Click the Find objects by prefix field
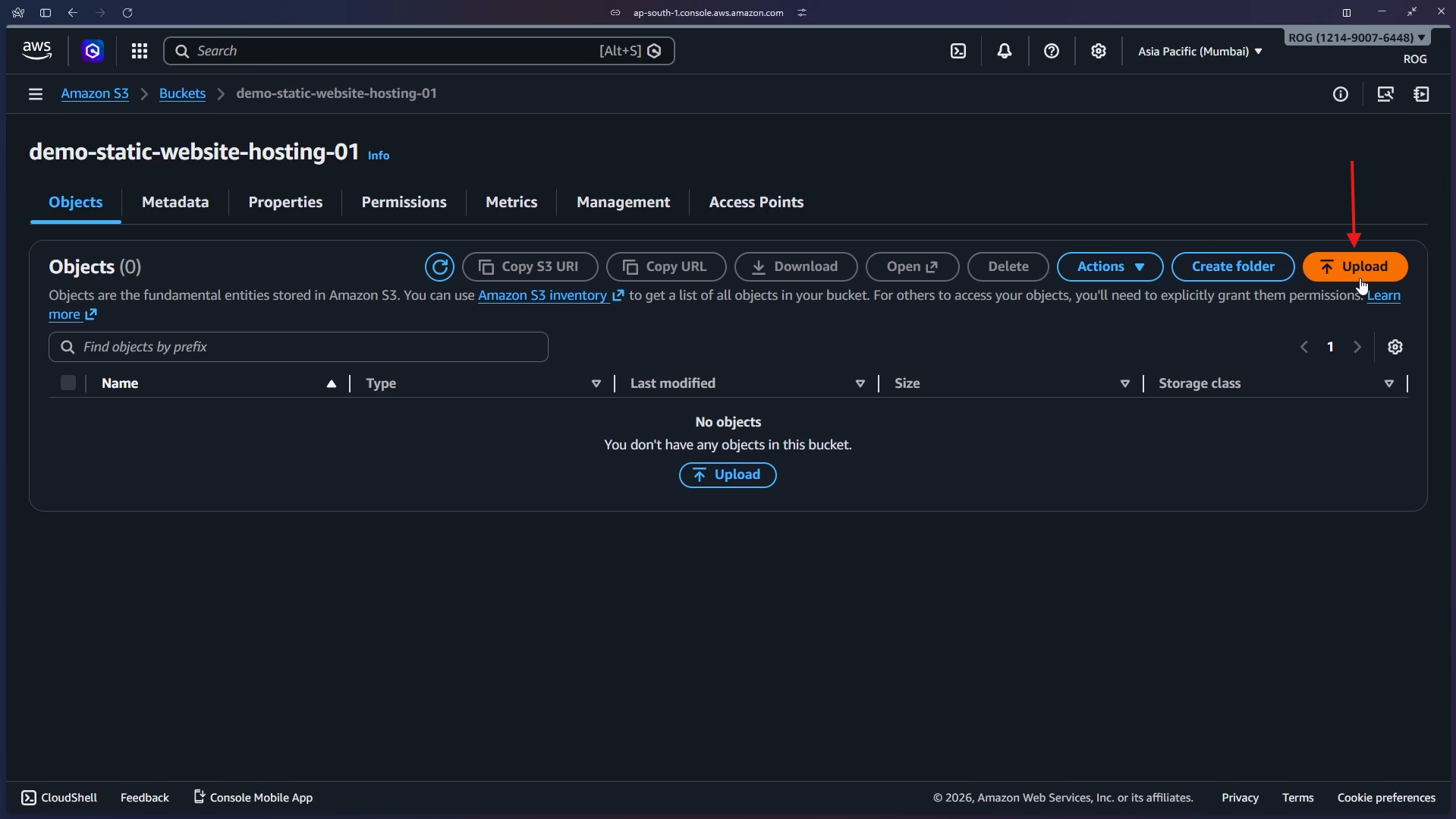 [297, 346]
